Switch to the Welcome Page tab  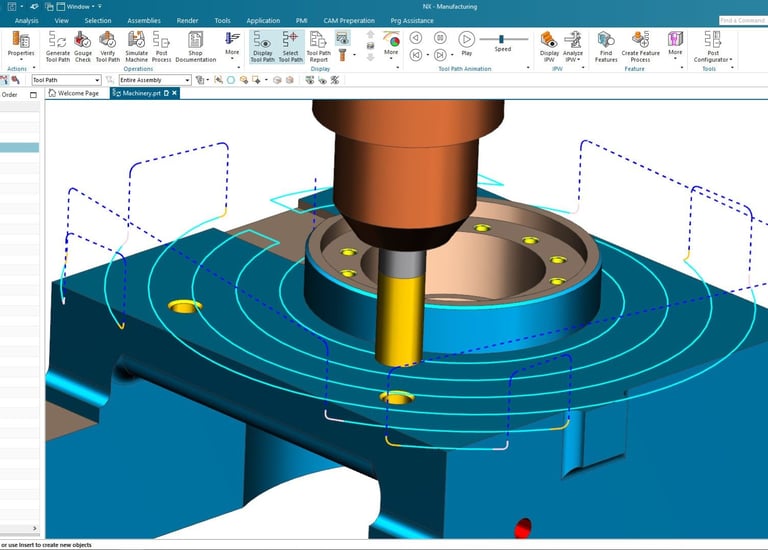pyautogui.click(x=74, y=93)
